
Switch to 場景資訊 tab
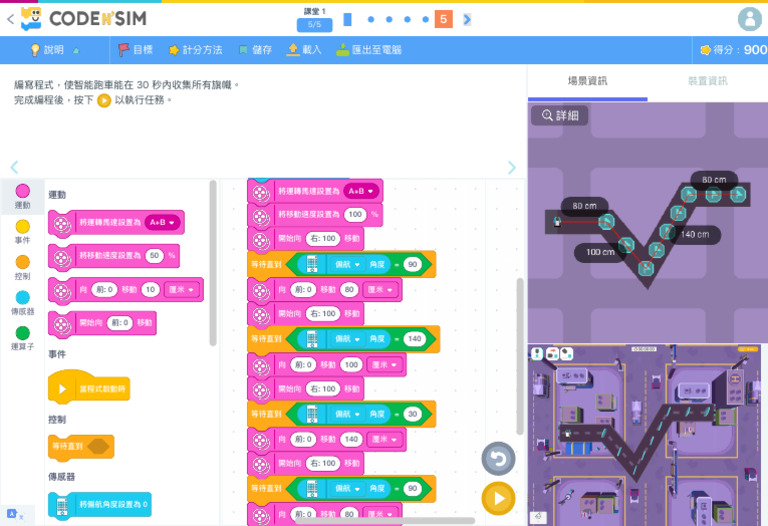587,81
